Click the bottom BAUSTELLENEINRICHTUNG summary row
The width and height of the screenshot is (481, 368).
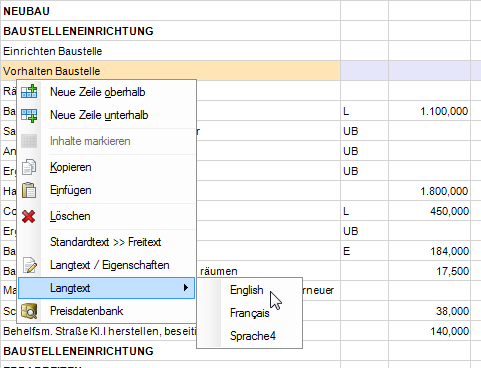(x=170, y=351)
